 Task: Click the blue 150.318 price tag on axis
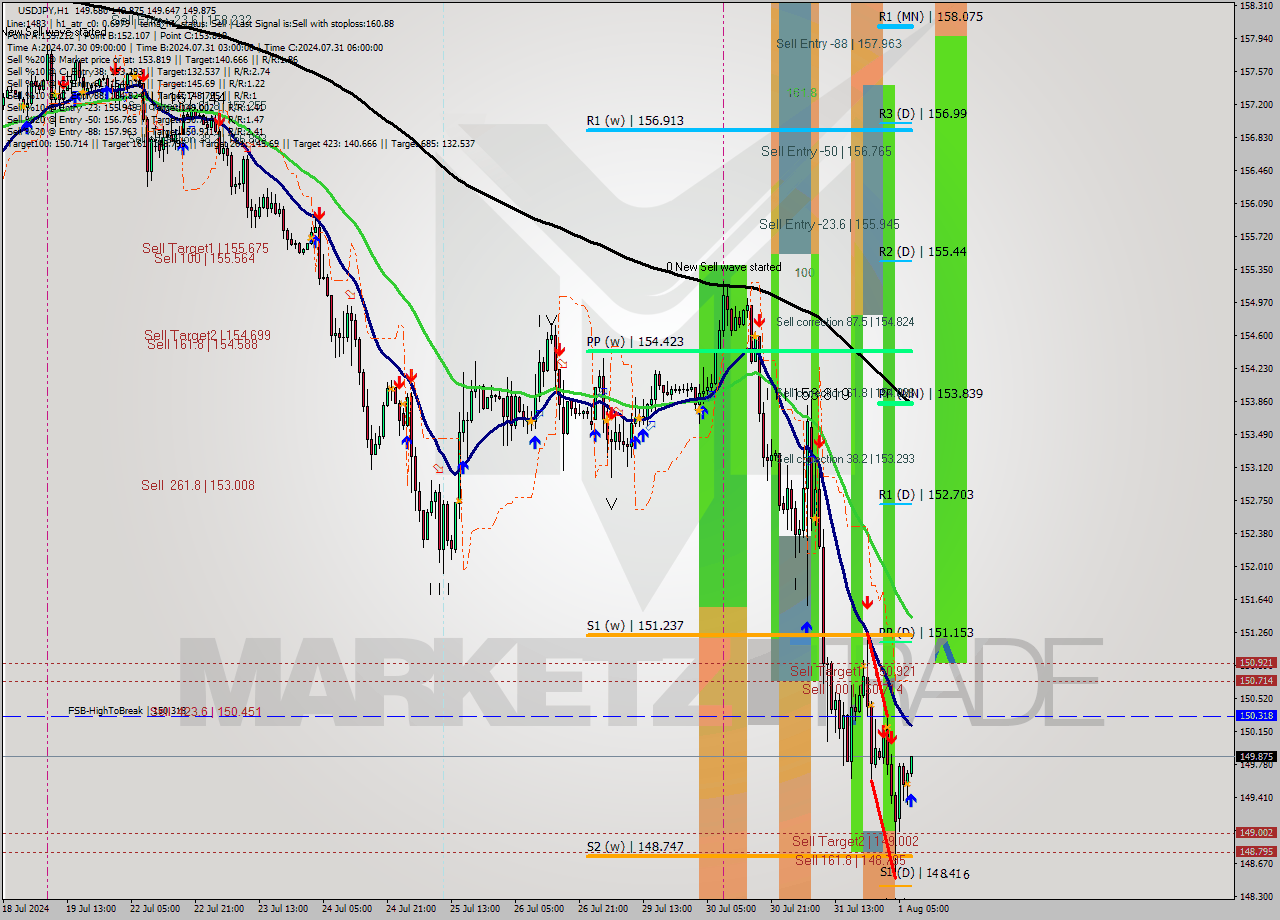(1257, 716)
